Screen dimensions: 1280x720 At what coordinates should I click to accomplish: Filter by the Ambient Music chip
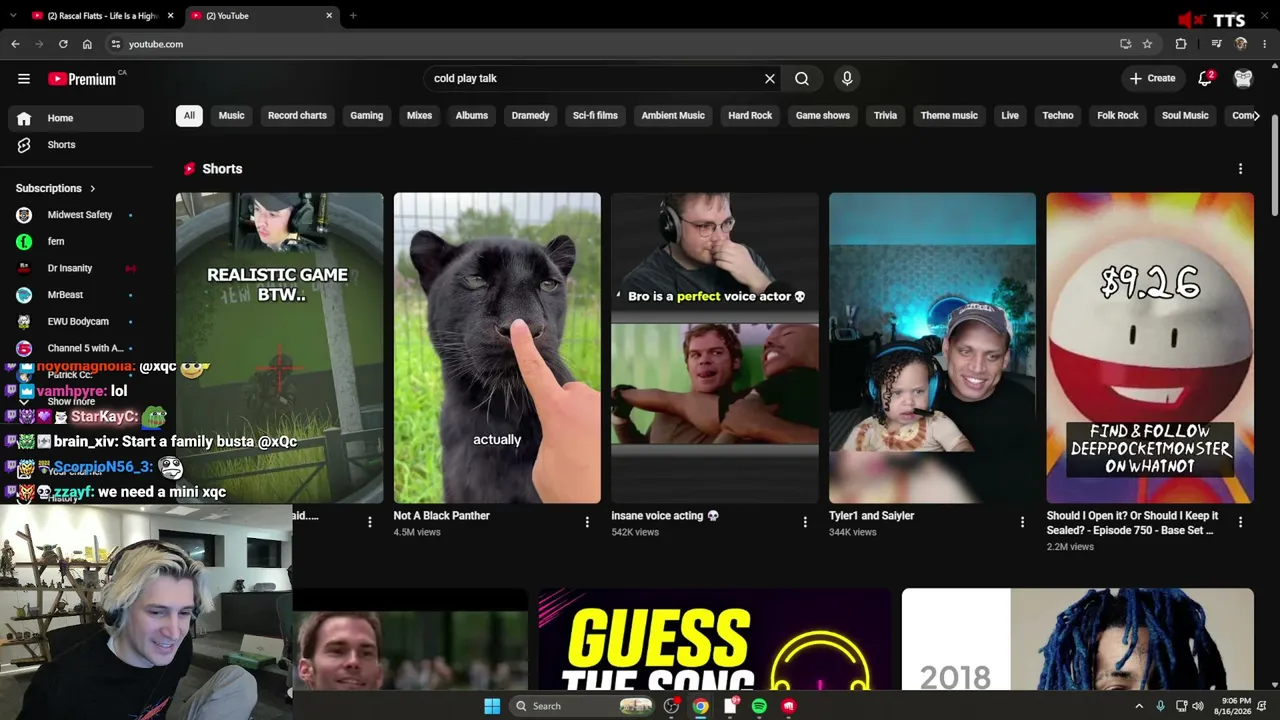(x=673, y=115)
